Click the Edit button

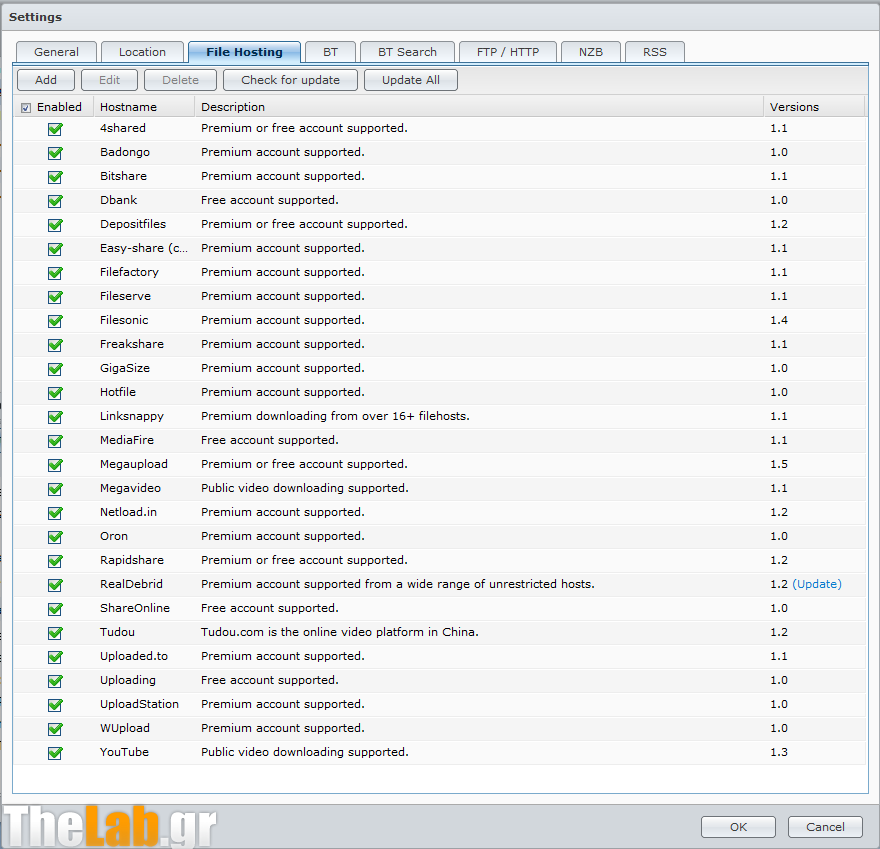109,80
